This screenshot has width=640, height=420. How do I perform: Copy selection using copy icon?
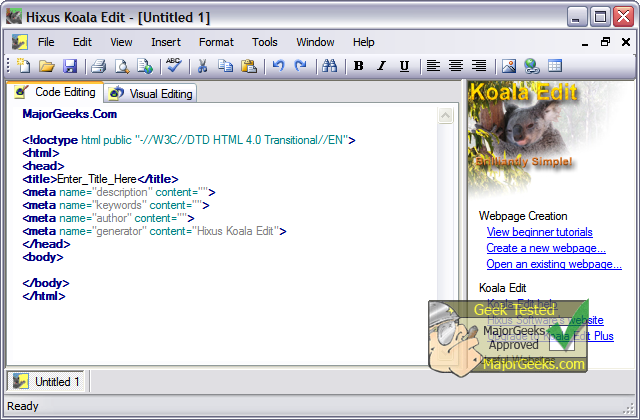pos(225,66)
